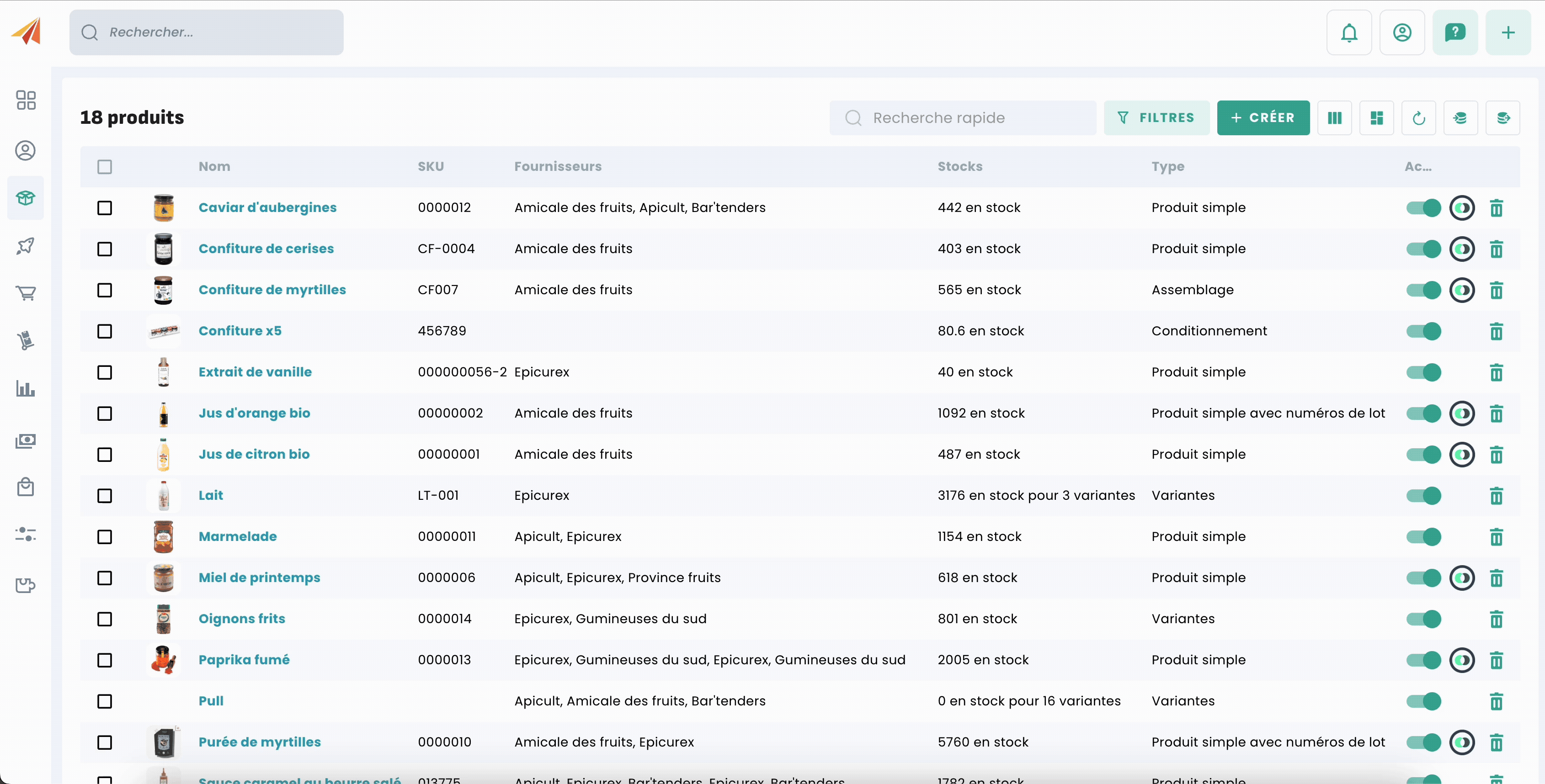Tick the Marmelade row checkbox

105,537
